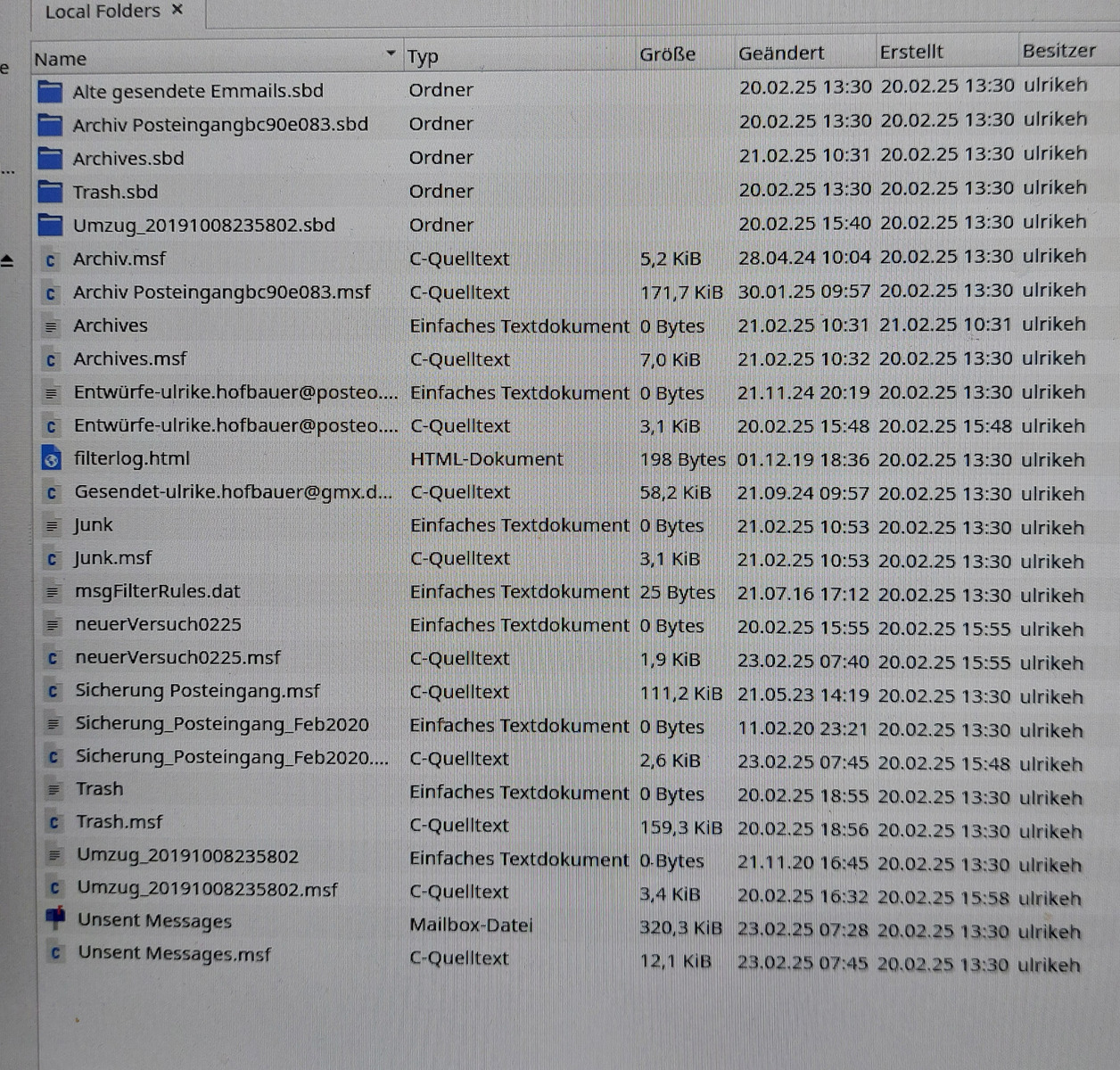Click the 21.07.16 17:12 modified date

803,595
